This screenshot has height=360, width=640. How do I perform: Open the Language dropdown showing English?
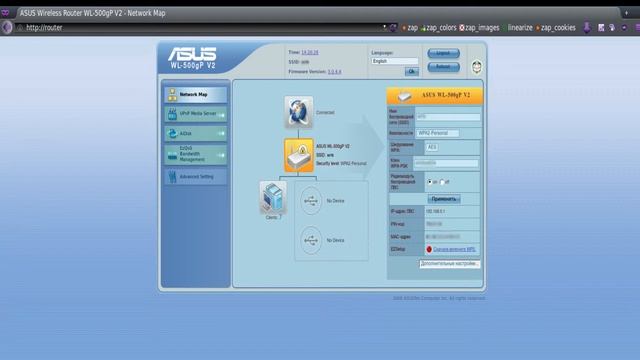pos(395,61)
